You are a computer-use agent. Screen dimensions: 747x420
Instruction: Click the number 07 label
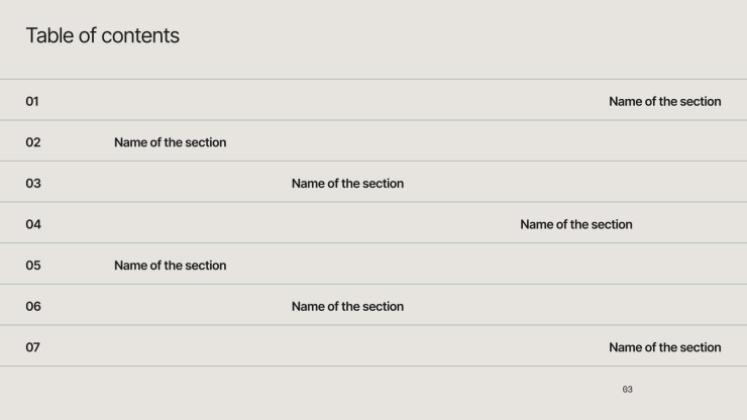(33, 347)
